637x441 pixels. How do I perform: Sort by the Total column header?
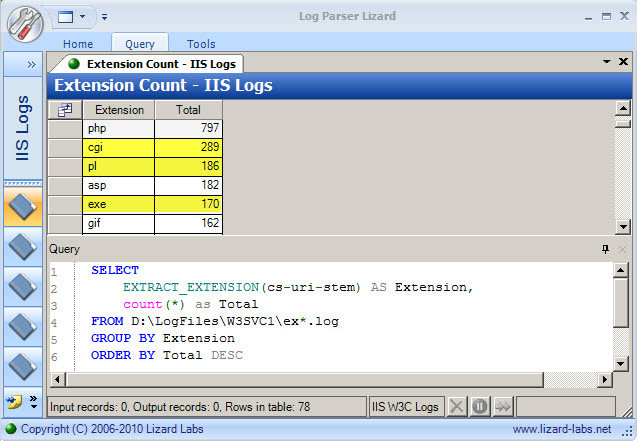click(x=188, y=110)
